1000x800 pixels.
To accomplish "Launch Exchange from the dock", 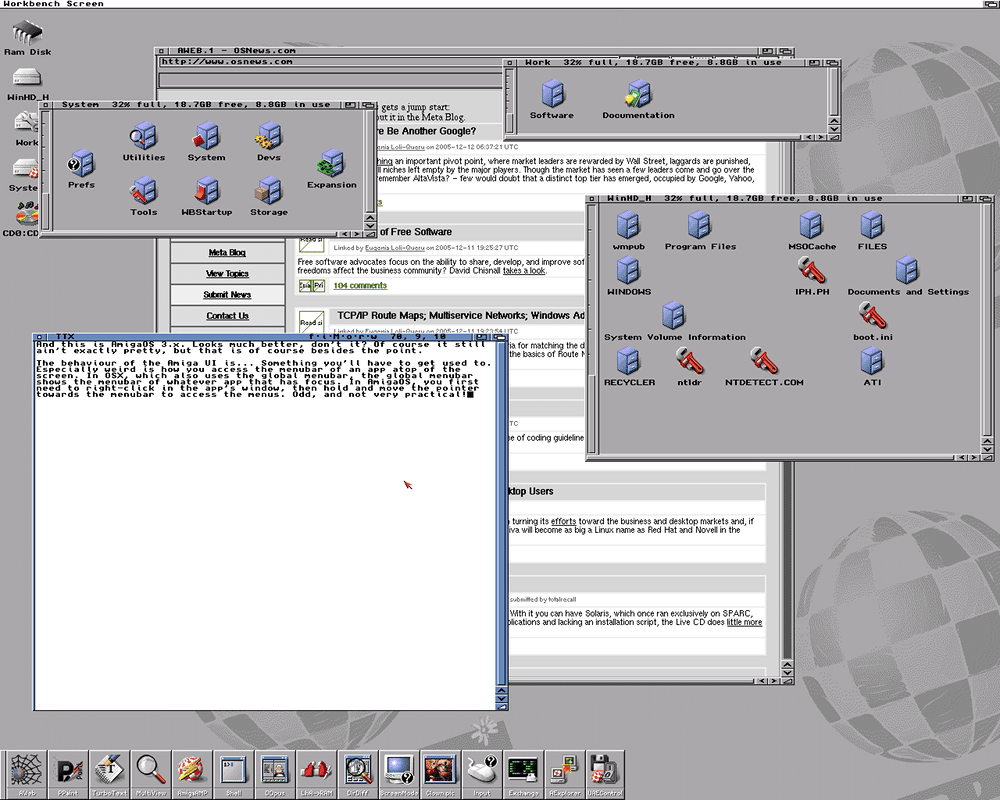I will pyautogui.click(x=524, y=774).
